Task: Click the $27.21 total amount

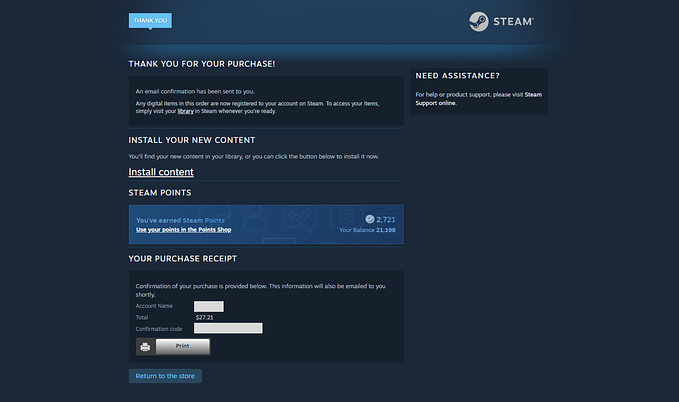Action: (204, 318)
